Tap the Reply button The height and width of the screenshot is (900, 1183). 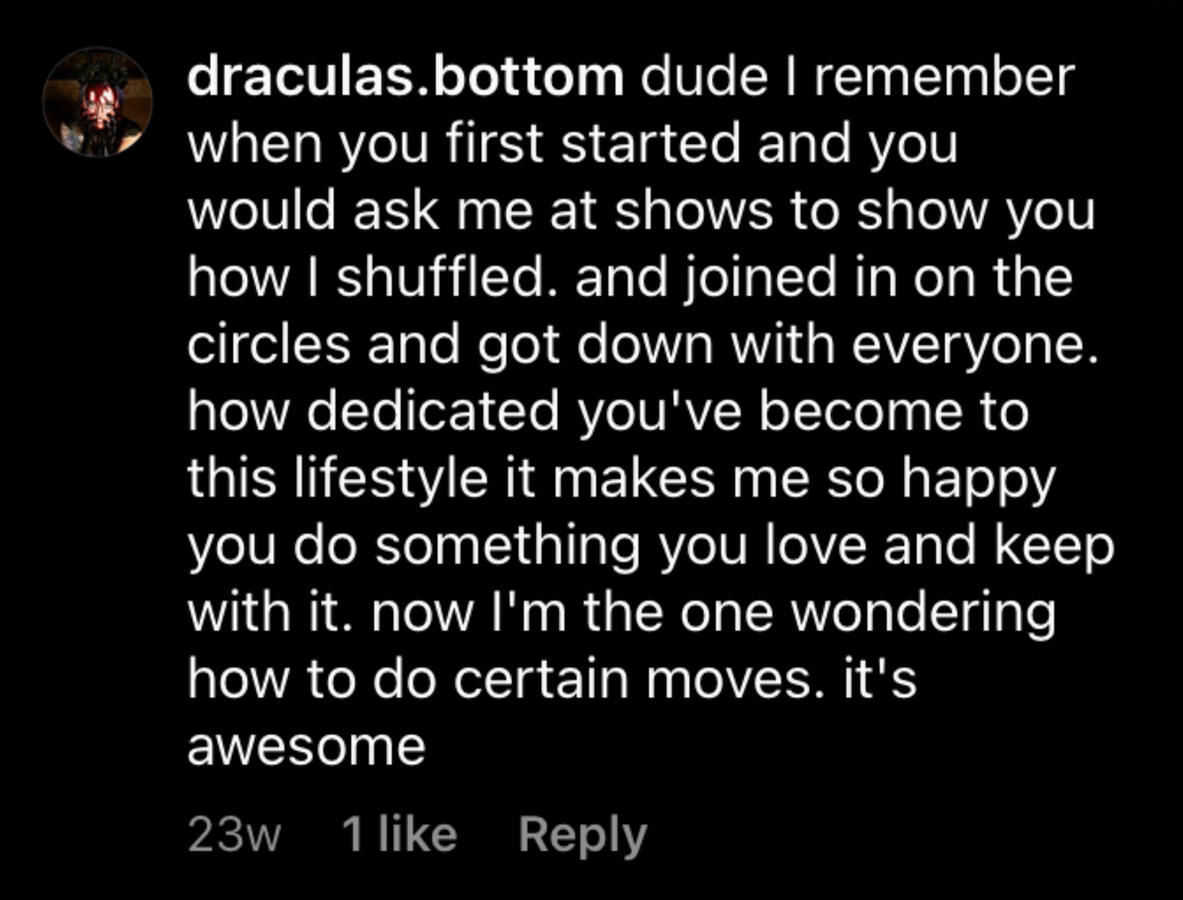(582, 835)
